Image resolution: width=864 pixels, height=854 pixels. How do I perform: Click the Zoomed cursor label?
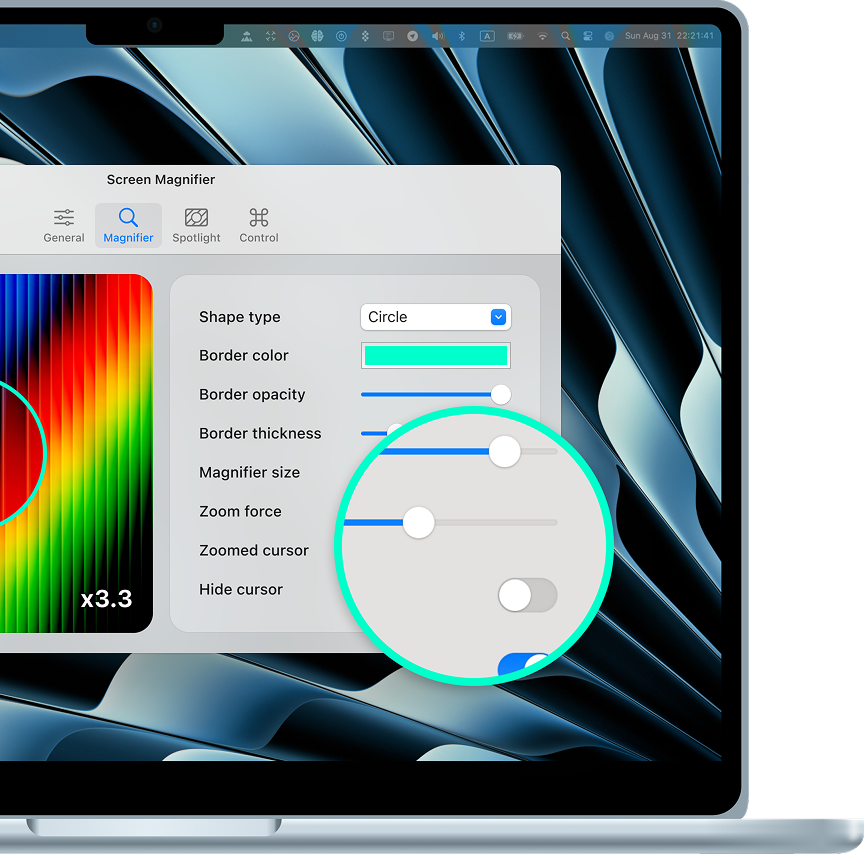(254, 550)
